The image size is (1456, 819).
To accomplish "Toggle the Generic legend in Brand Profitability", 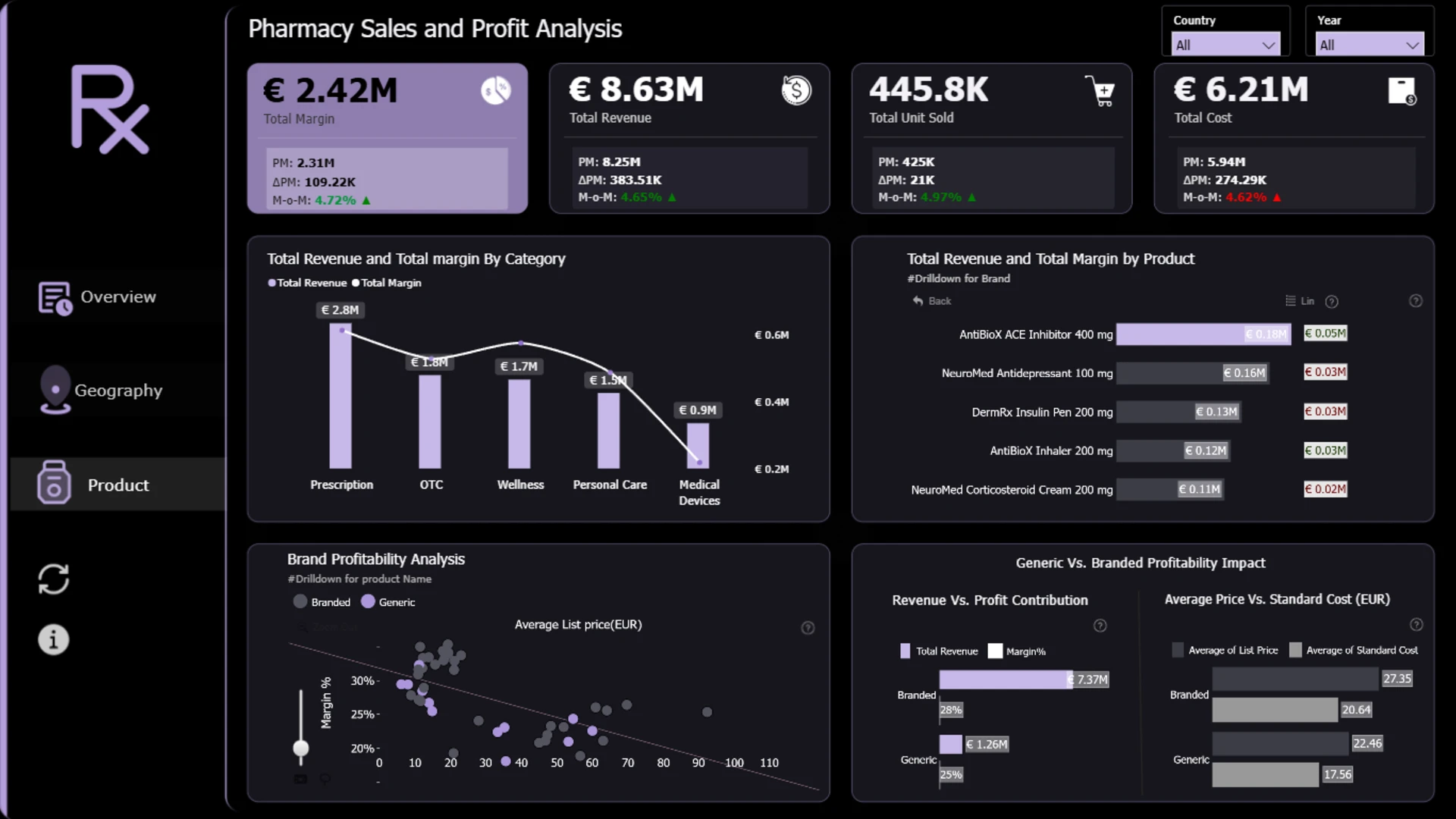I will point(388,602).
